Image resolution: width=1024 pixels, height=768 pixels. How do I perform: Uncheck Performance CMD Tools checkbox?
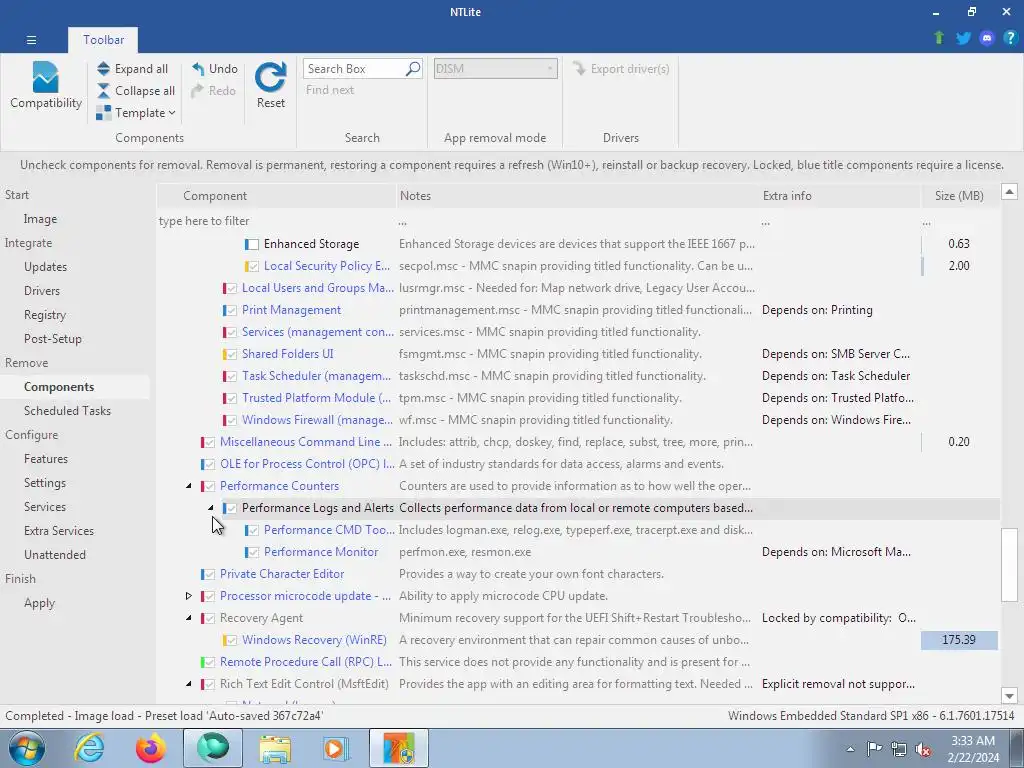point(253,530)
